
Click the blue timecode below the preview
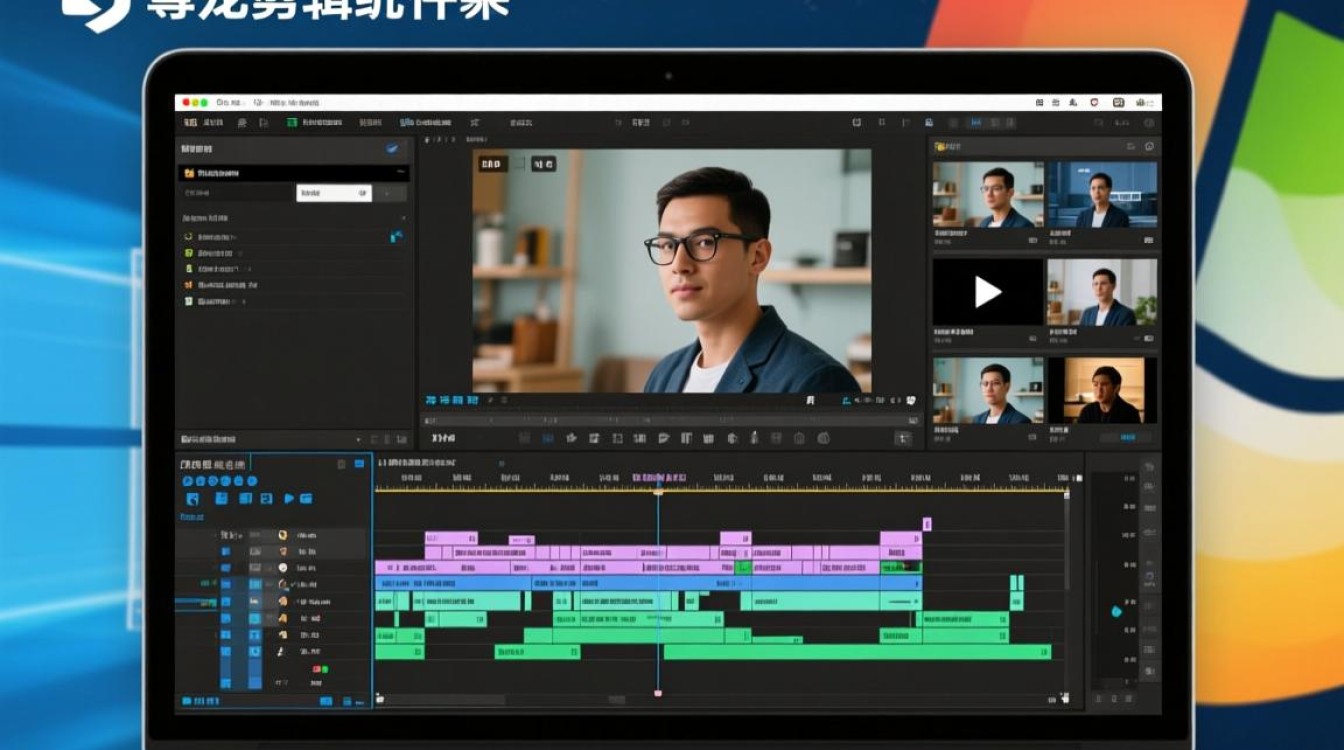coord(451,400)
